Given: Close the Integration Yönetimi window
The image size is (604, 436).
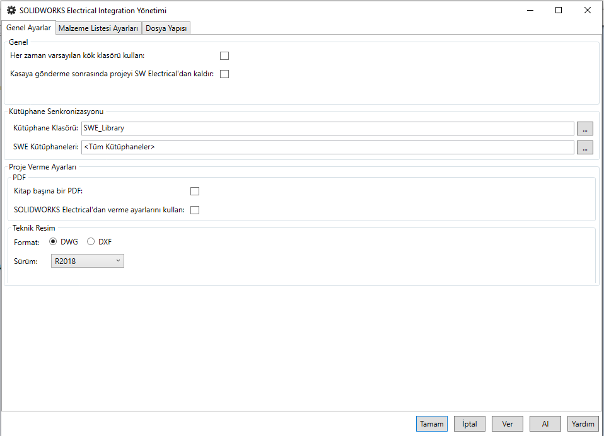Looking at the screenshot, I should [x=587, y=10].
